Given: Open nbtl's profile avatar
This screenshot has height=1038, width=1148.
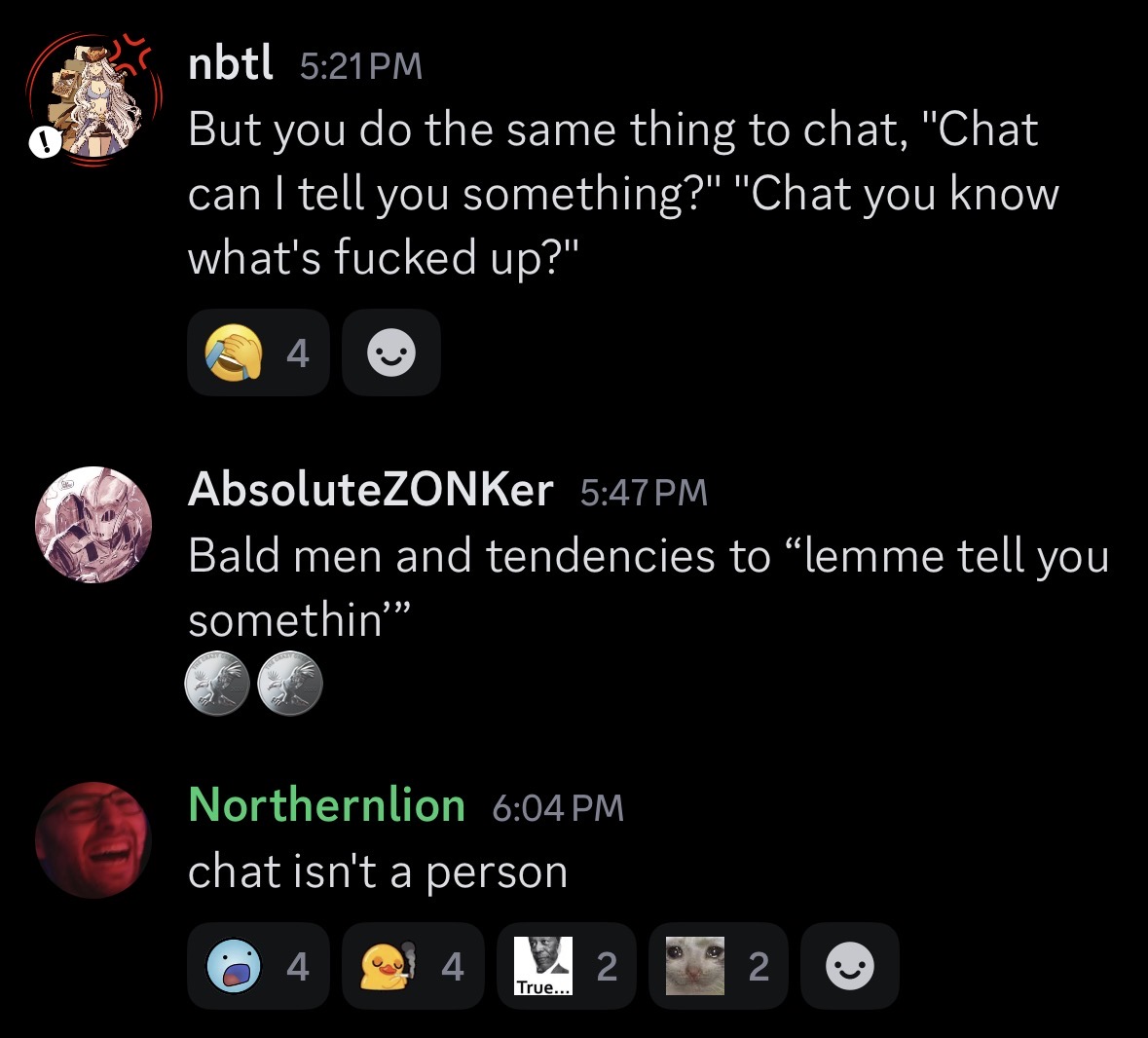Looking at the screenshot, I should pyautogui.click(x=93, y=99).
